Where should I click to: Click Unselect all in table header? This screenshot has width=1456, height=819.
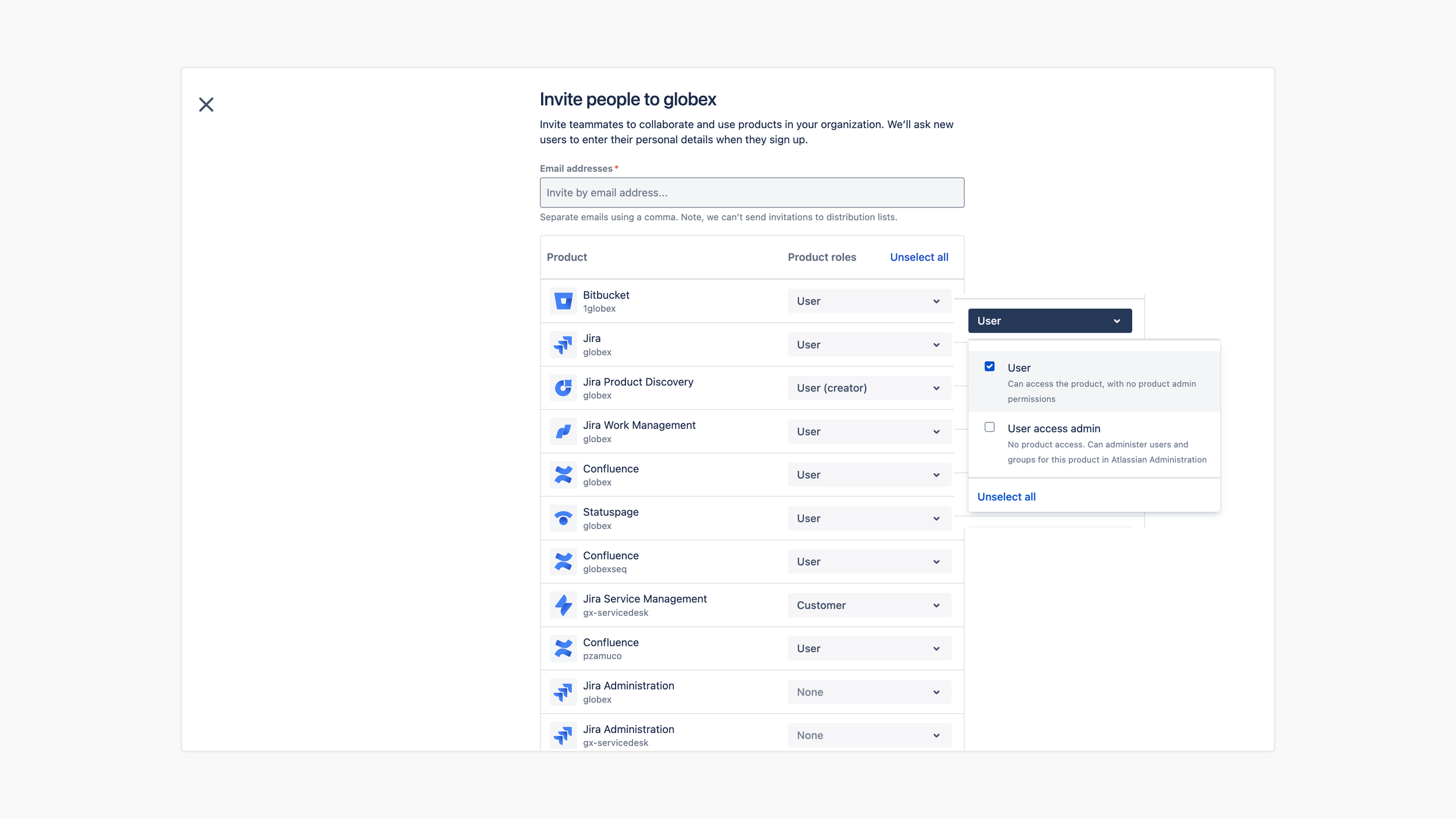[918, 257]
